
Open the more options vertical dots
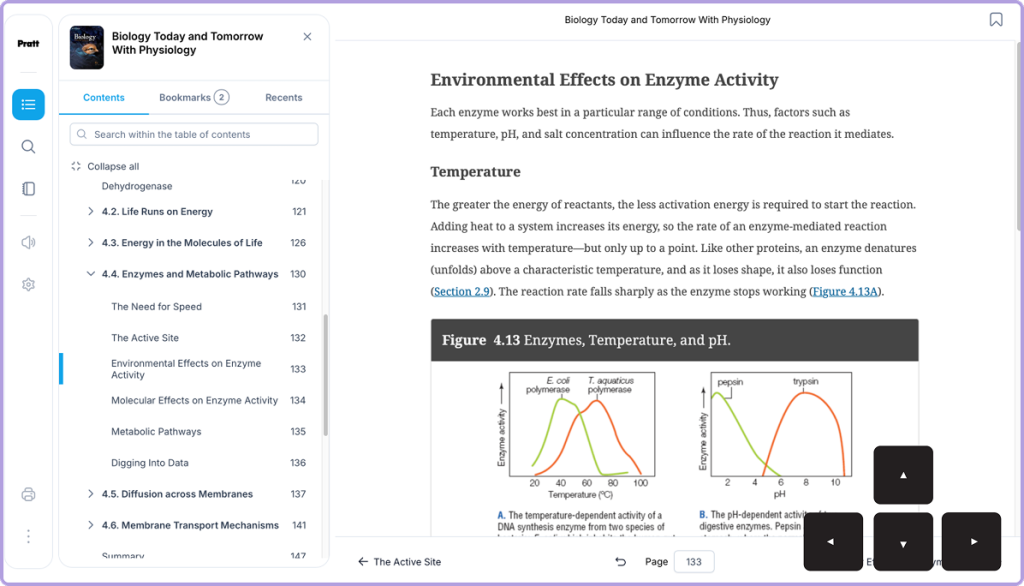[28, 536]
